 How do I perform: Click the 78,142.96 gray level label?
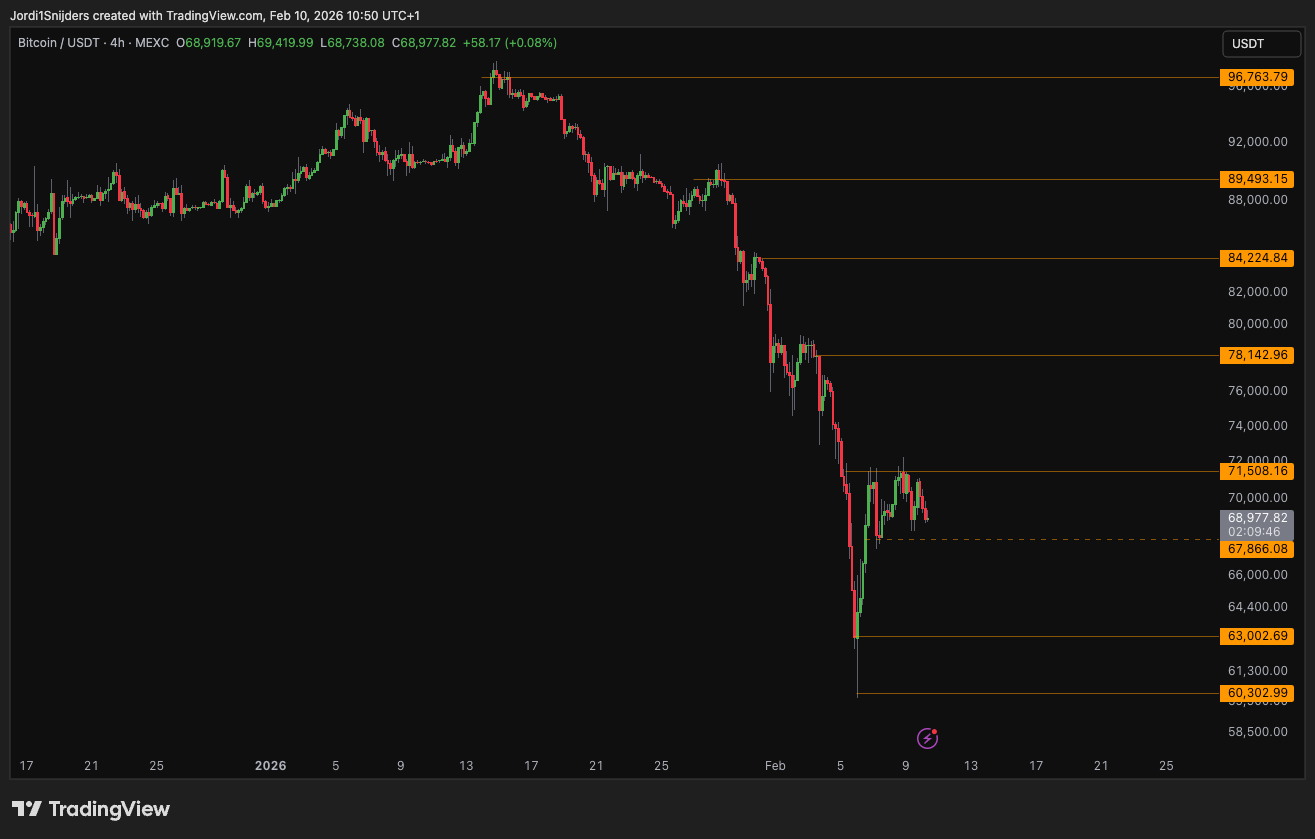pyautogui.click(x=1256, y=355)
